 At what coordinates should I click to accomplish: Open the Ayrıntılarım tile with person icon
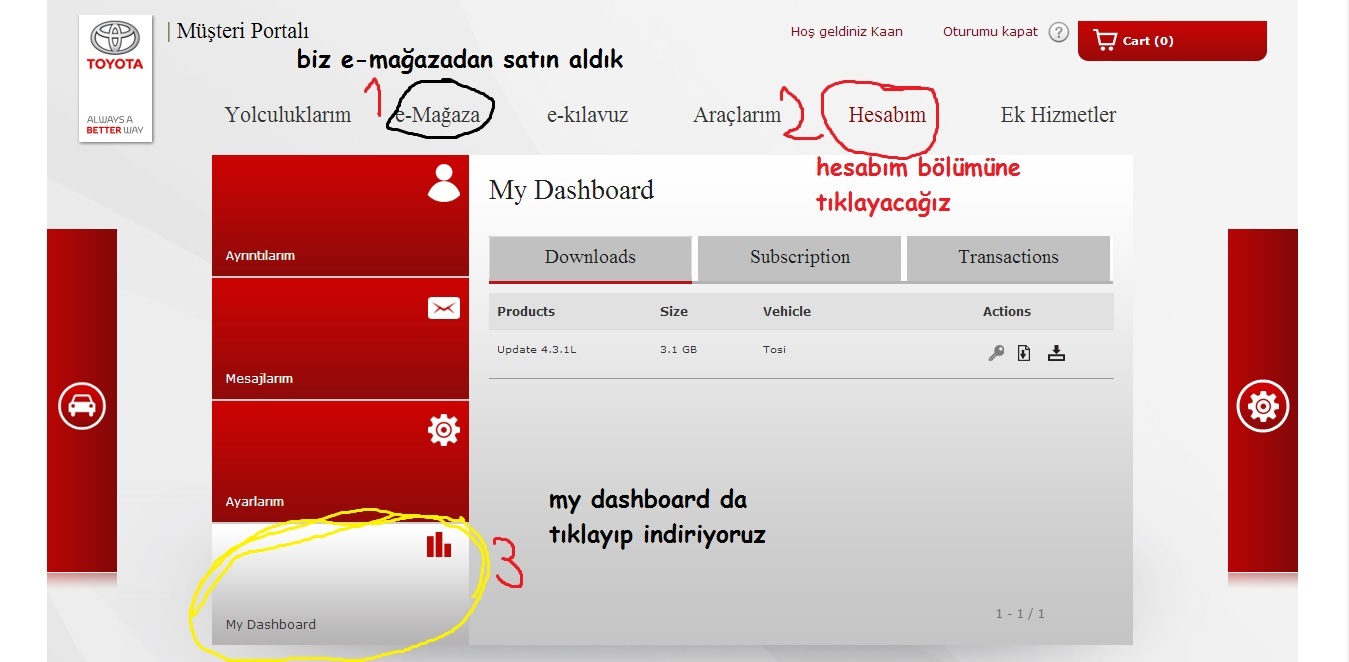point(340,216)
